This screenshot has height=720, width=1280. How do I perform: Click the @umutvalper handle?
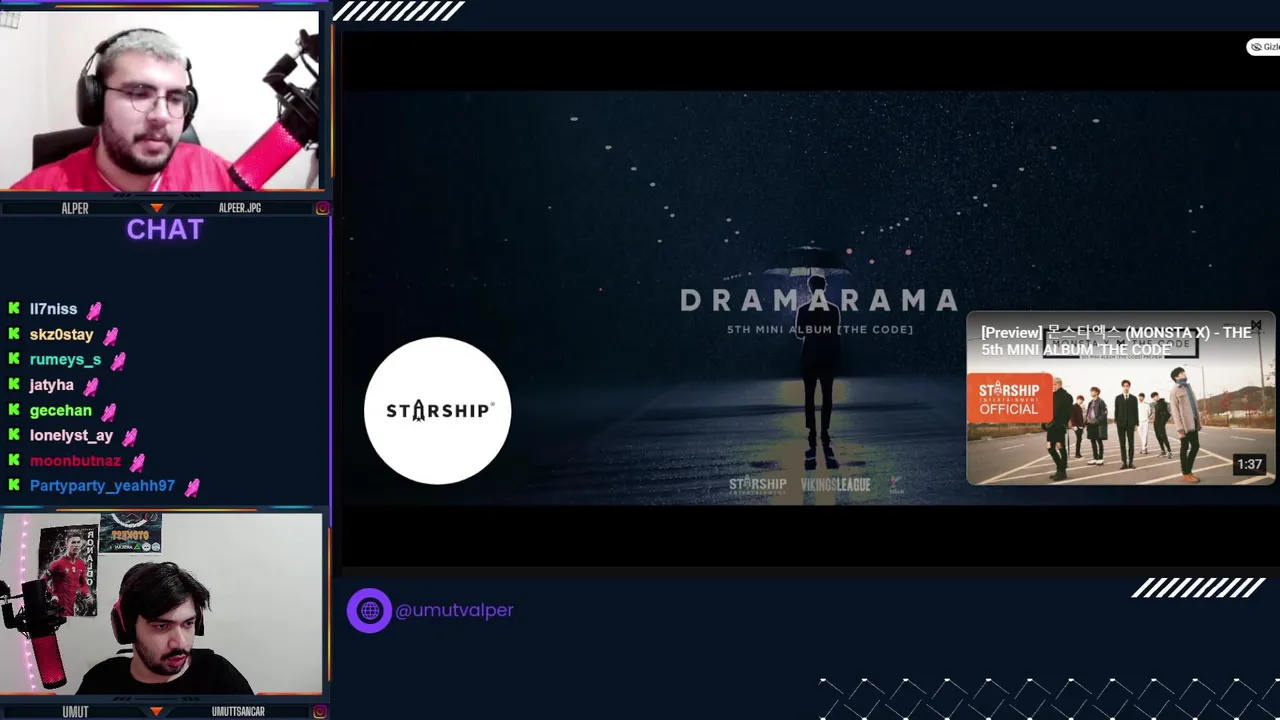[x=454, y=610]
